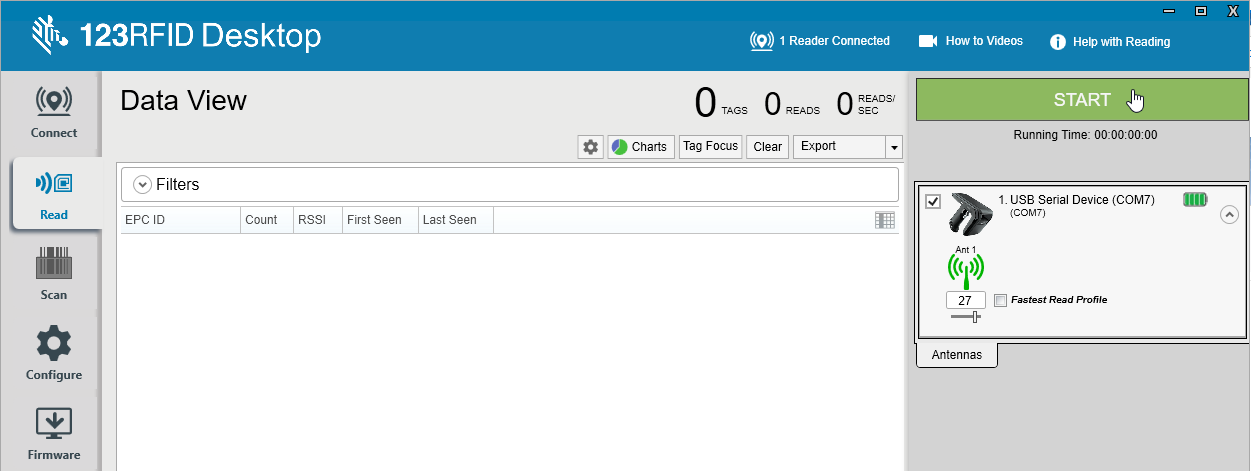Click the reader battery status icon

1195,200
